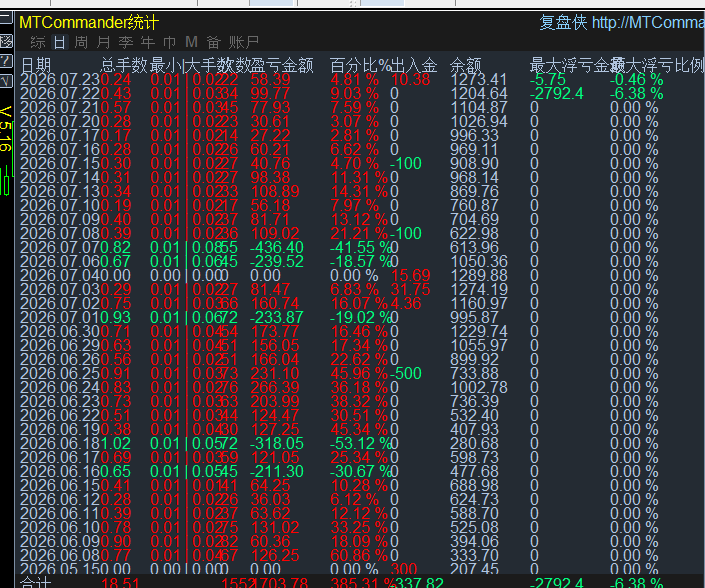Select the date row 2026.07.22
705x588 pixels.
[60, 94]
